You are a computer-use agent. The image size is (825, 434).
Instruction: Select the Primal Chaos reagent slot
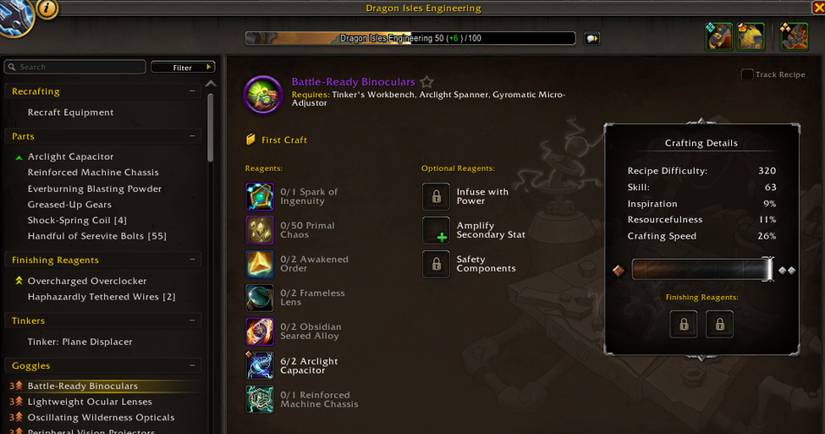[259, 230]
